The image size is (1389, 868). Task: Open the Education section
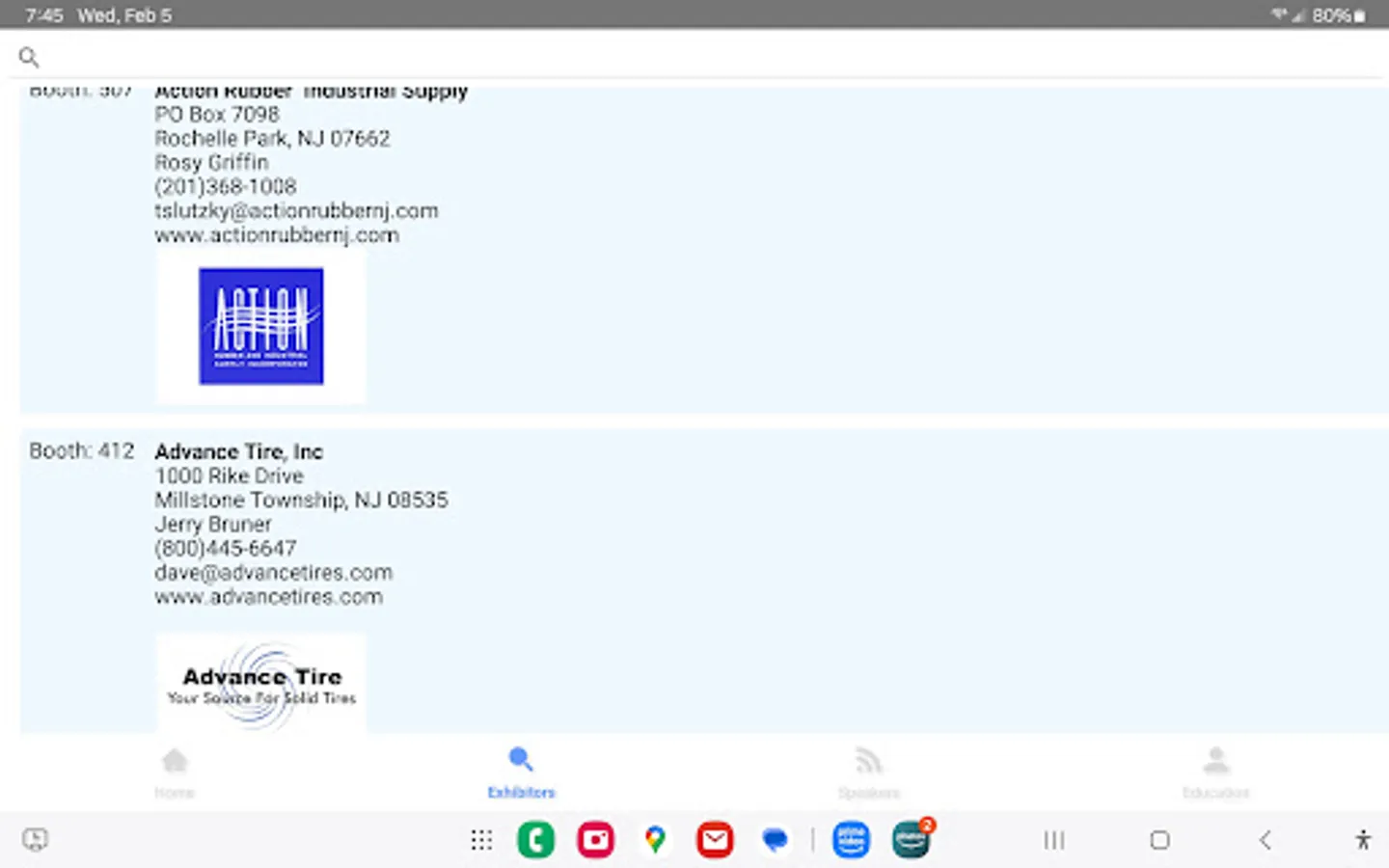(x=1215, y=772)
